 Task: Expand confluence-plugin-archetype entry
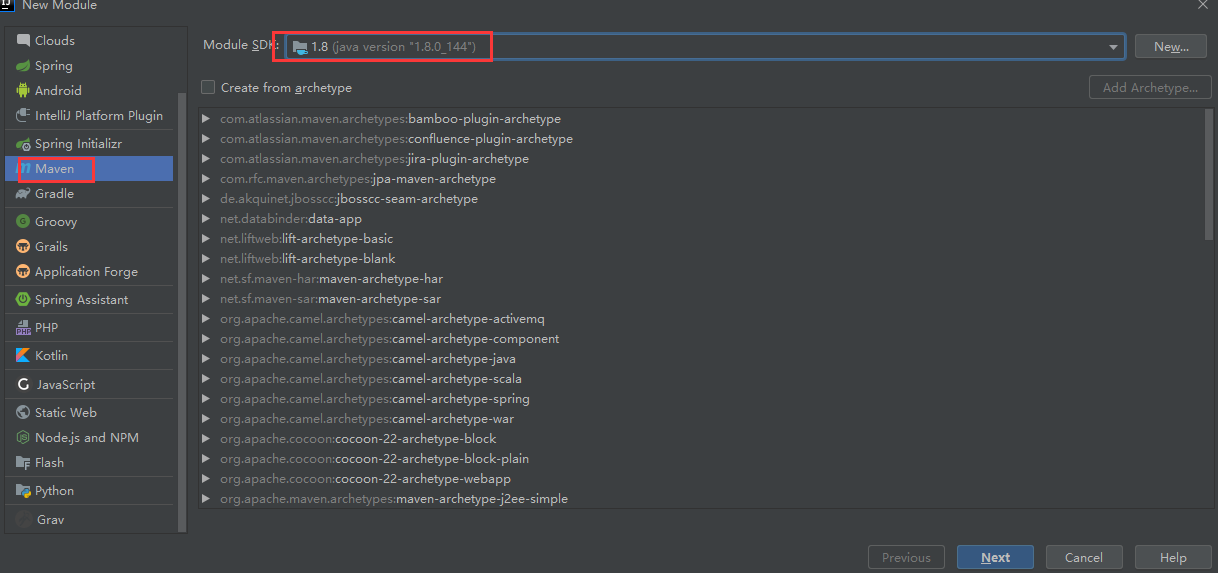pyautogui.click(x=206, y=139)
